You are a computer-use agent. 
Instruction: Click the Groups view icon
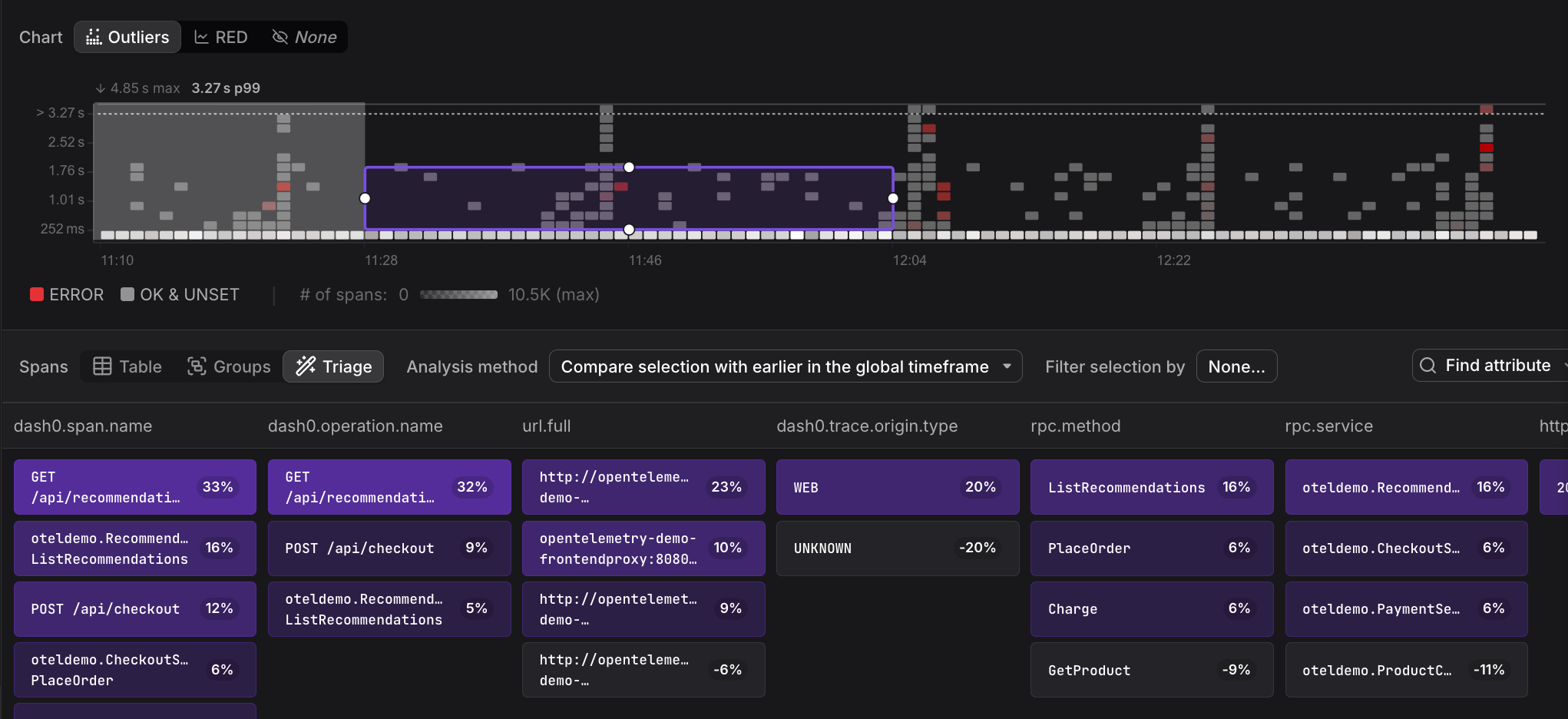point(197,366)
